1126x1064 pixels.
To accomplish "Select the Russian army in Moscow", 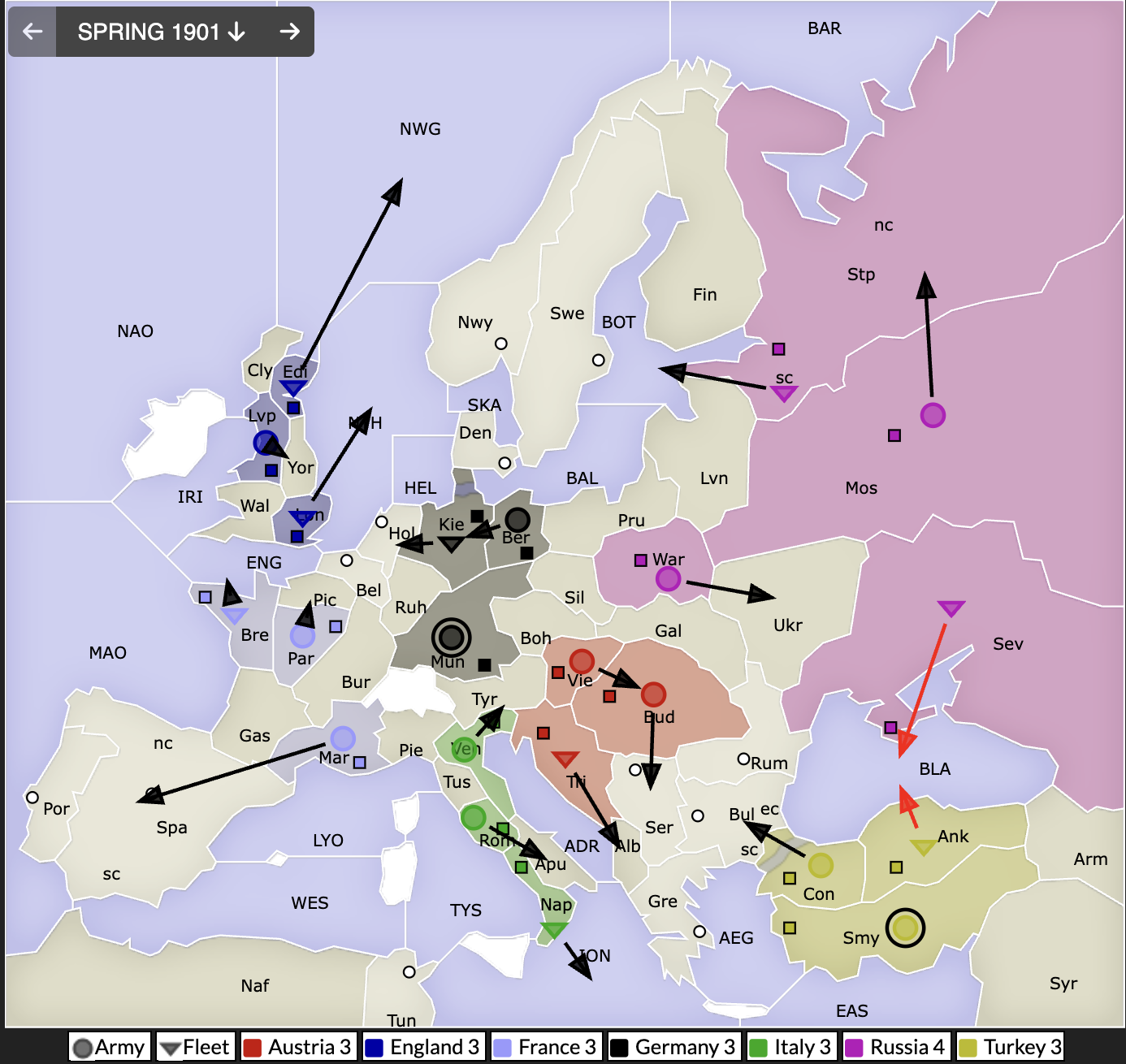I will (933, 415).
